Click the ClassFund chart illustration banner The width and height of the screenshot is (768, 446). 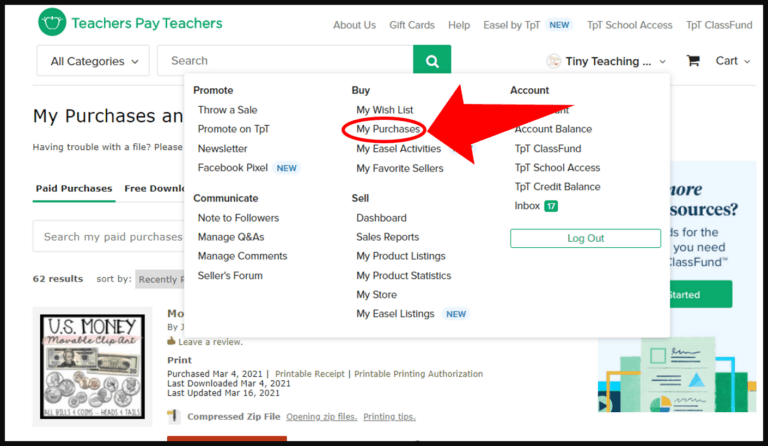pyautogui.click(x=676, y=375)
